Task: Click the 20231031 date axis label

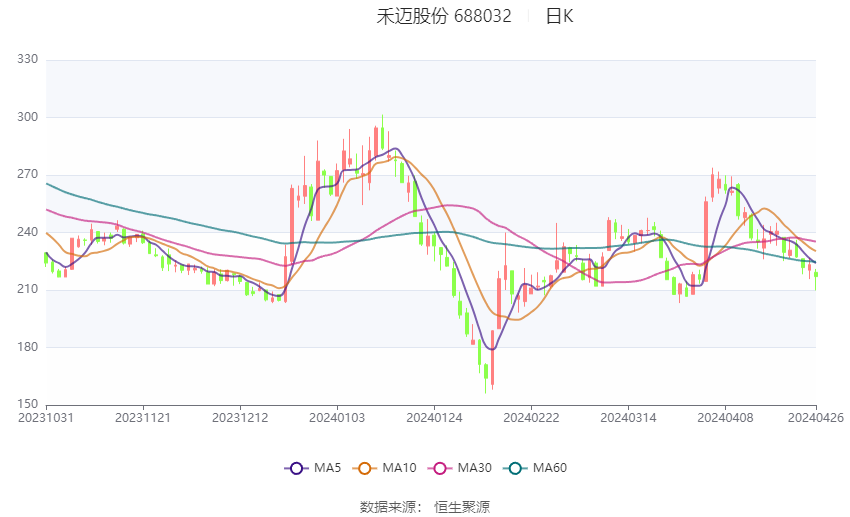Action: [x=46, y=418]
